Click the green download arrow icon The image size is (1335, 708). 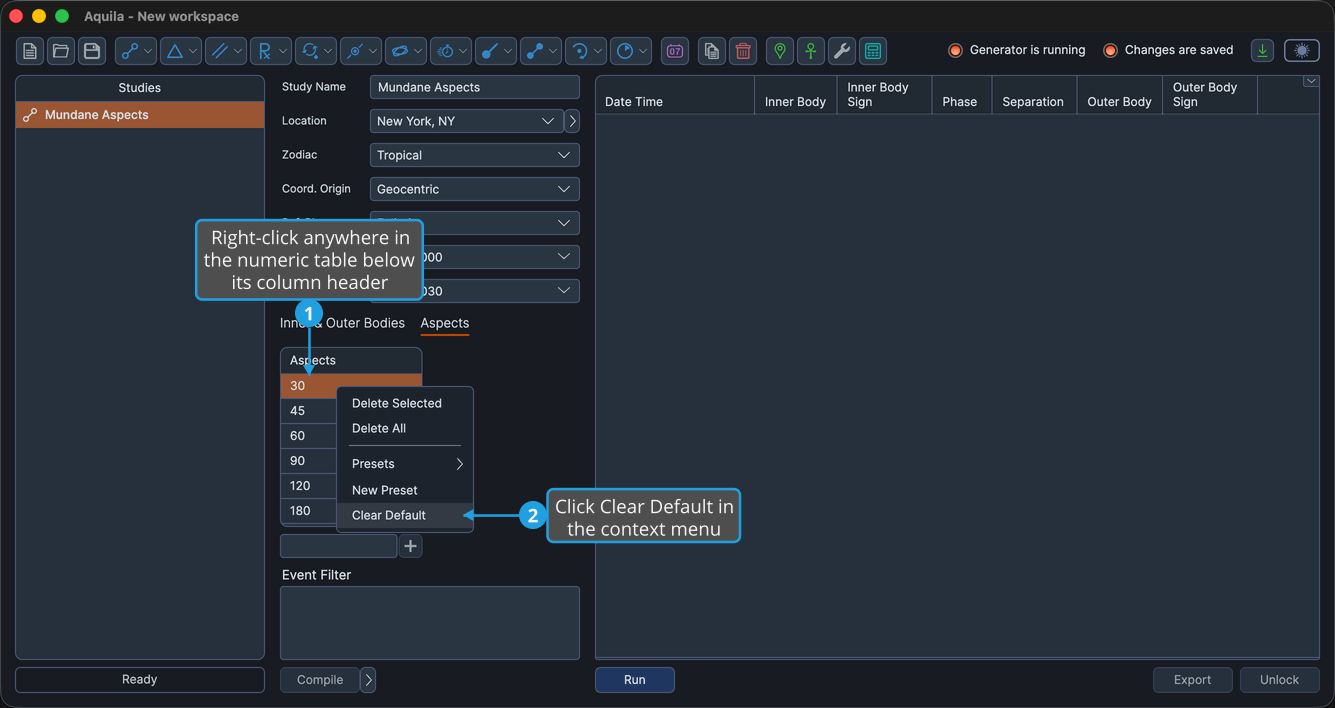click(1263, 51)
